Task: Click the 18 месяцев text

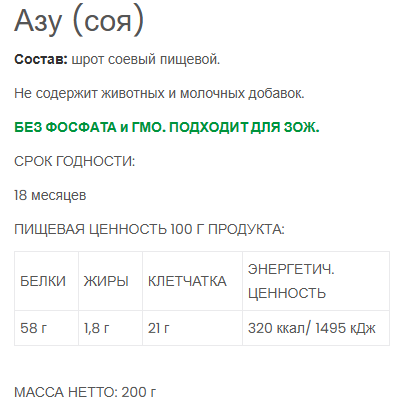Action: click(x=50, y=195)
